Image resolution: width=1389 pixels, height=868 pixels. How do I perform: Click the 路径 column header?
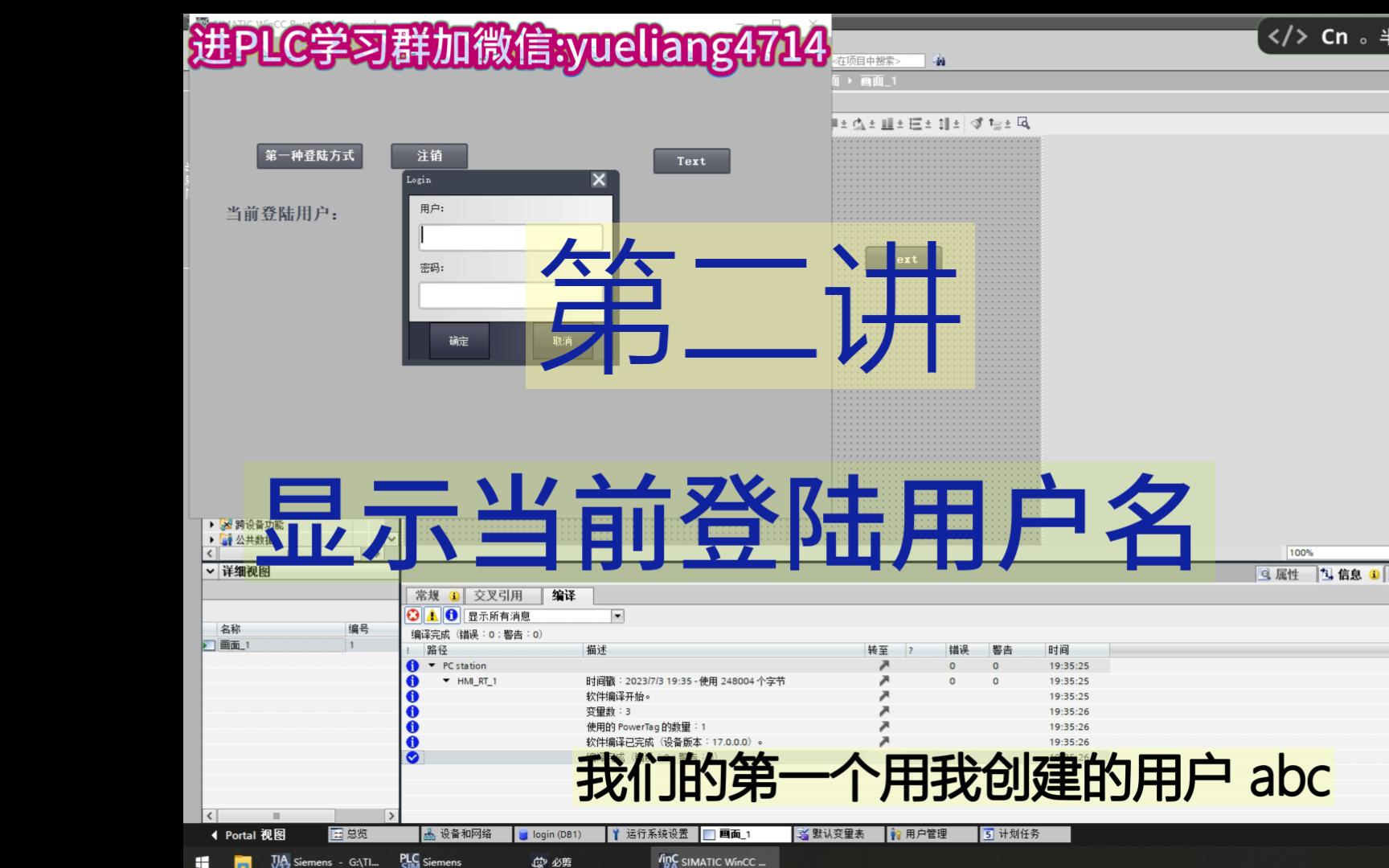(502, 649)
